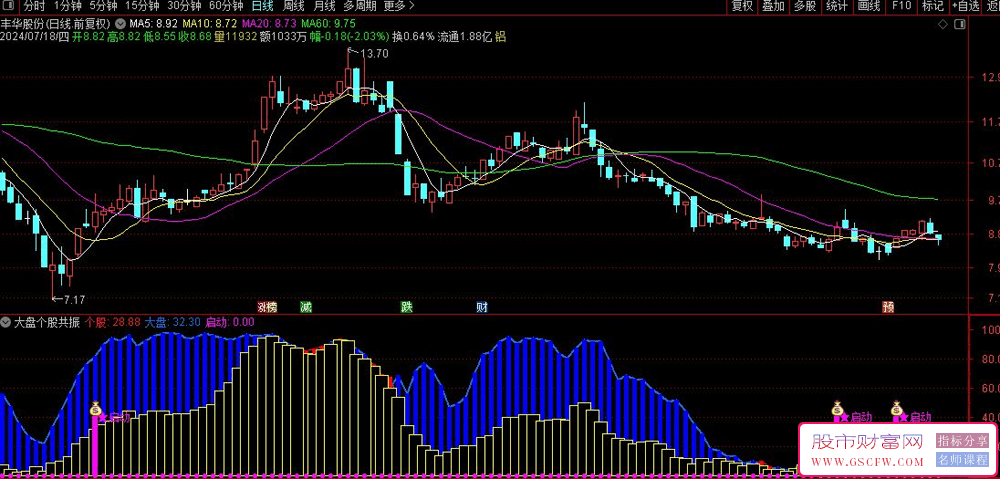Switch to 月线 monthly chart

point(325,6)
